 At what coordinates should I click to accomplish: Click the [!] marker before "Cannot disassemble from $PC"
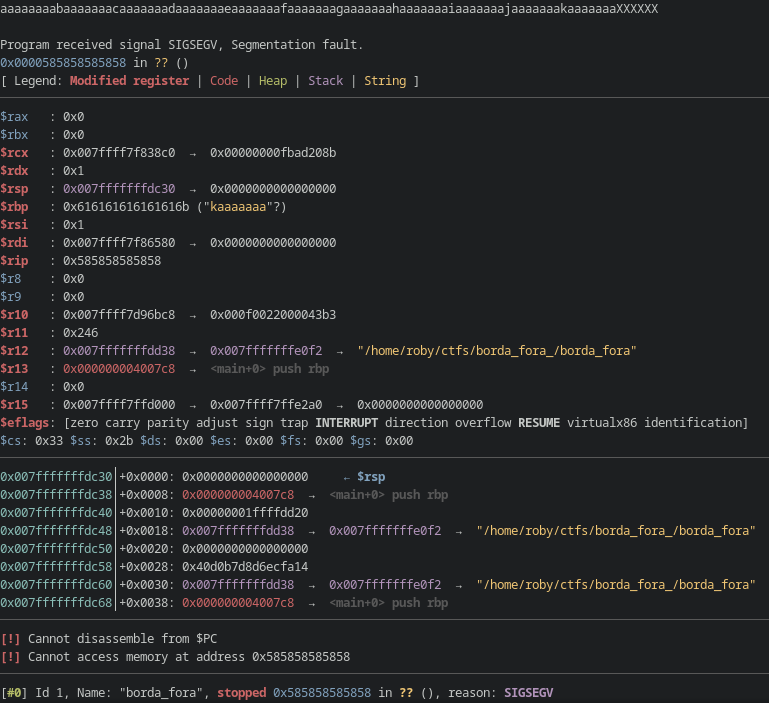click(11, 639)
